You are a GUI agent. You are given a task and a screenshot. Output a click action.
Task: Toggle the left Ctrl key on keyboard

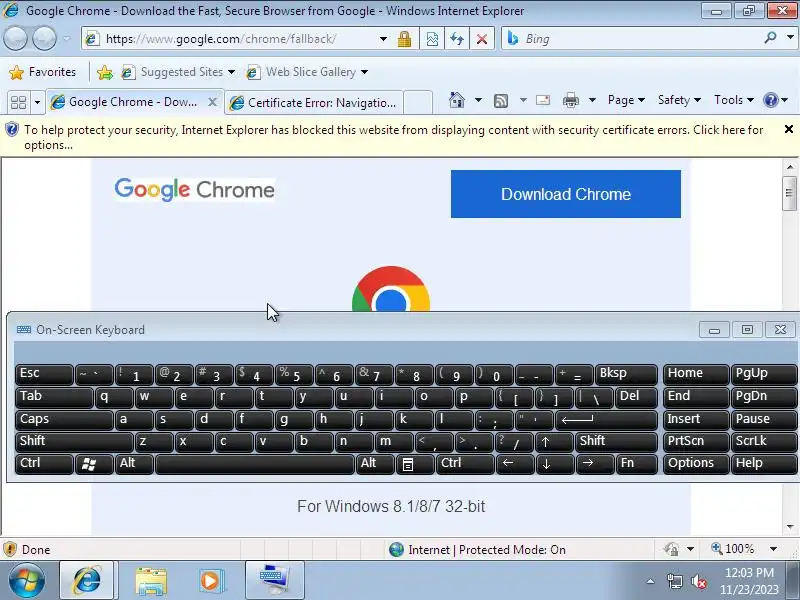coord(44,464)
